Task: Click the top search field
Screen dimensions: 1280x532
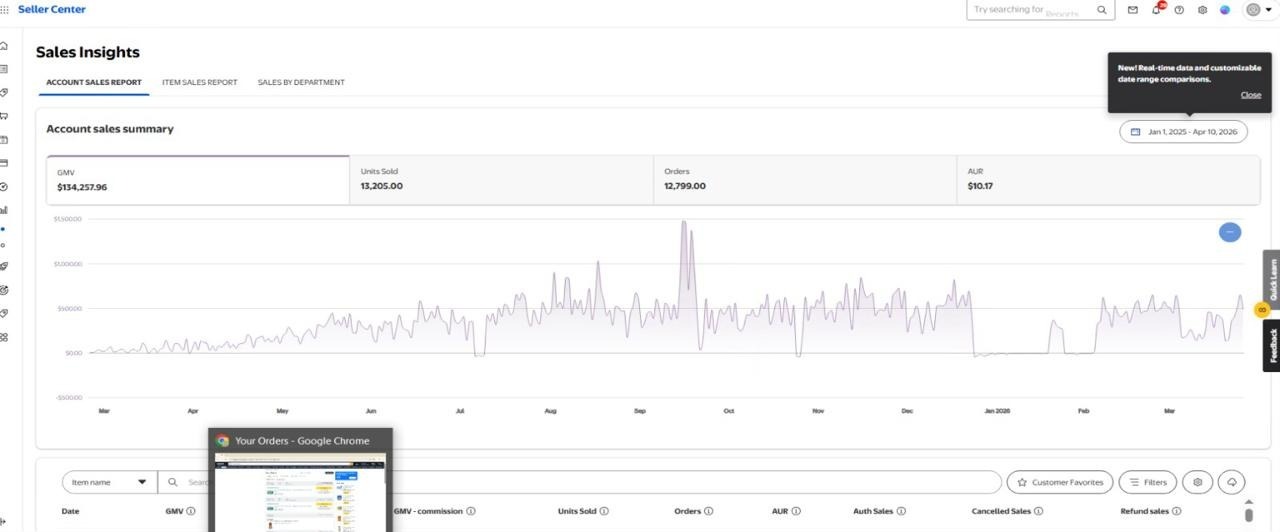Action: [x=1040, y=10]
